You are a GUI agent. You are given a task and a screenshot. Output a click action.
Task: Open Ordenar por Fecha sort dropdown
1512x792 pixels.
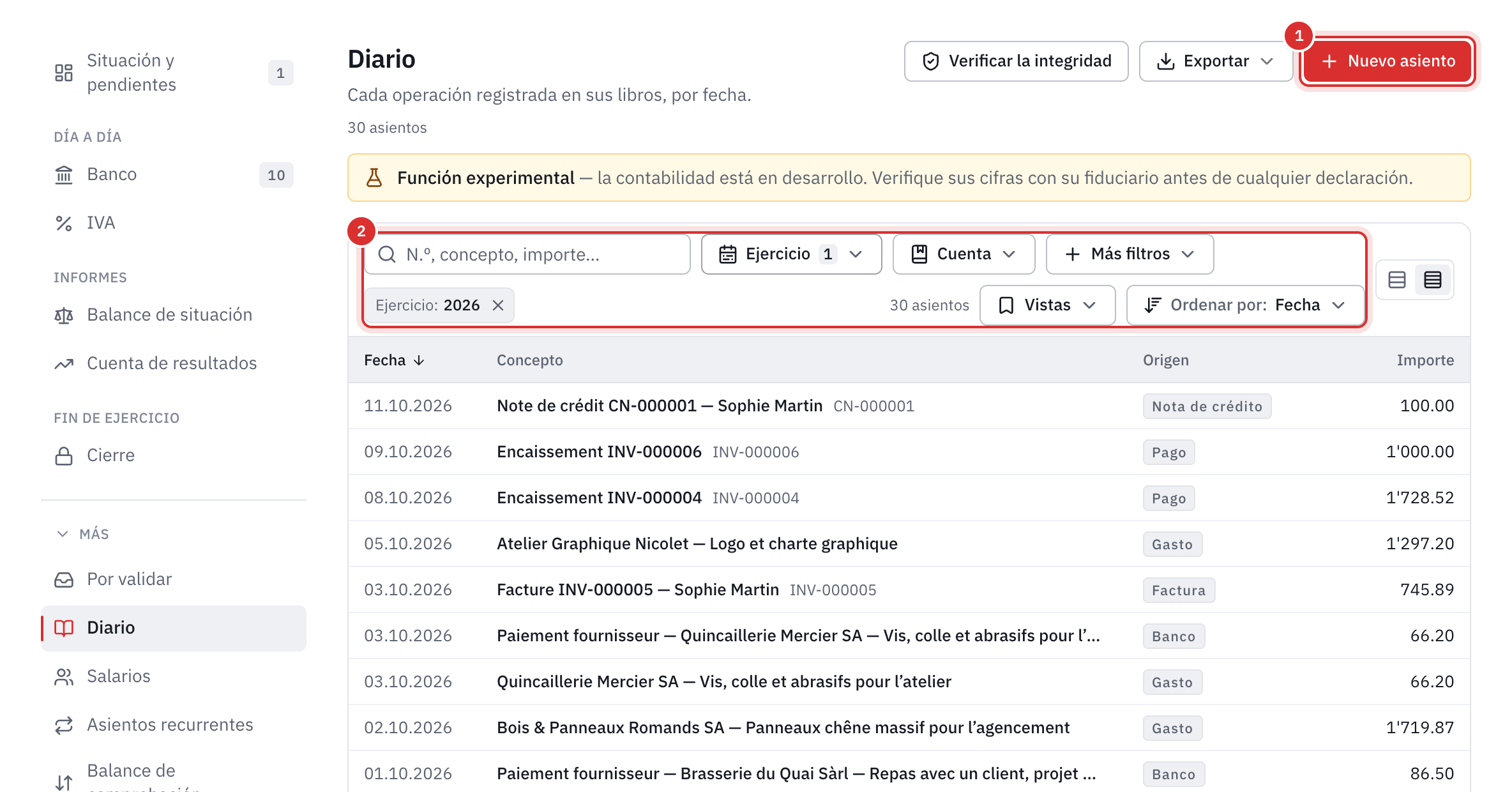(x=1246, y=305)
